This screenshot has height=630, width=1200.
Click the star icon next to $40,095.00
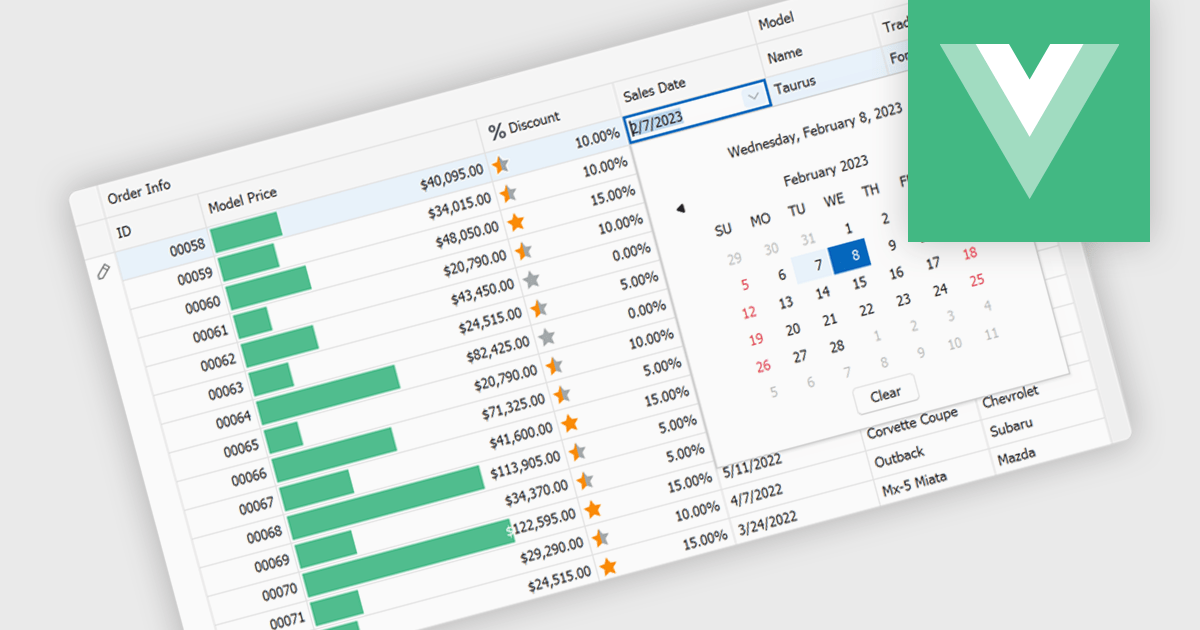(x=500, y=165)
